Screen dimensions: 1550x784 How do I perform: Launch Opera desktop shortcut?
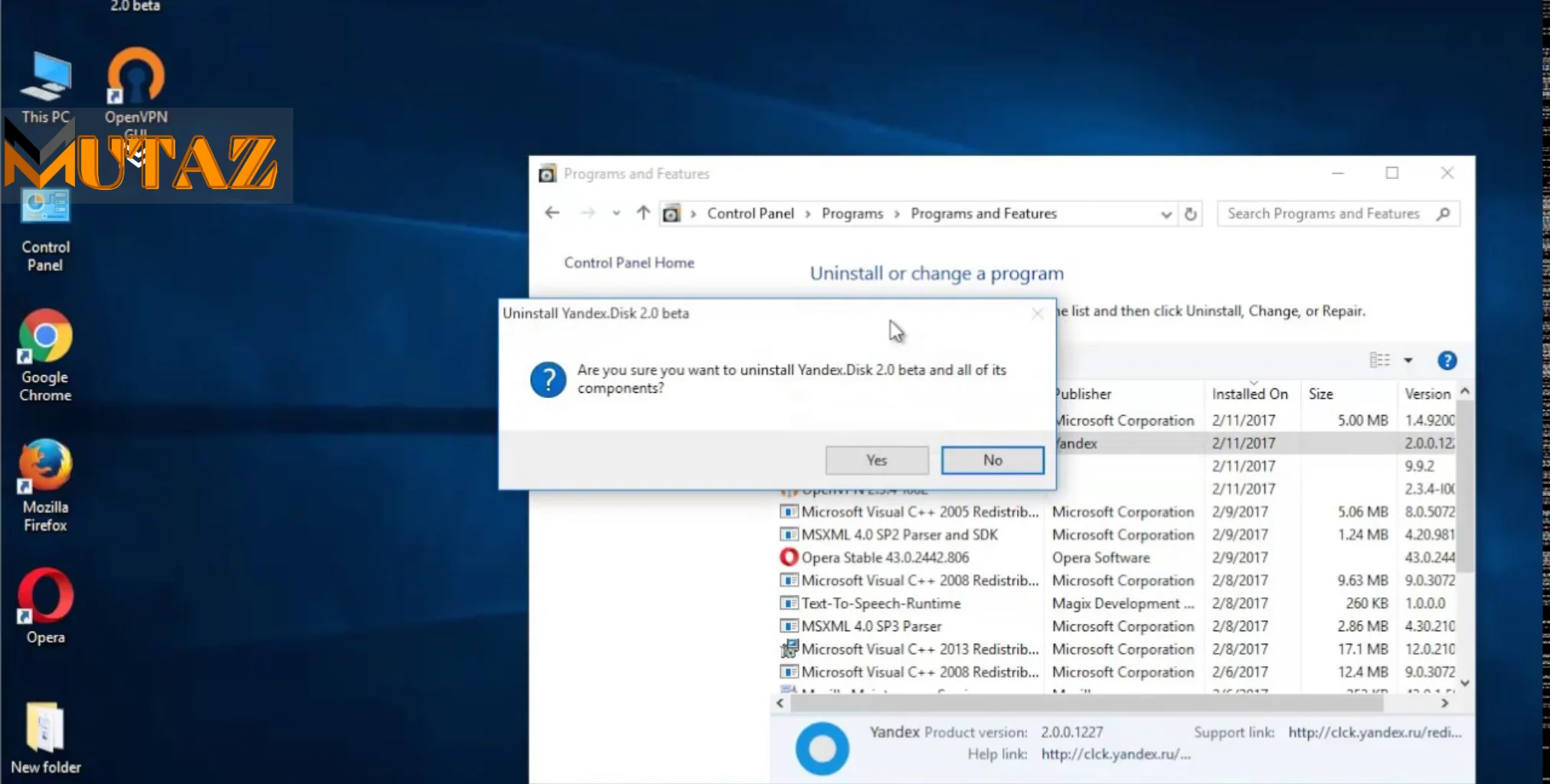pos(45,606)
